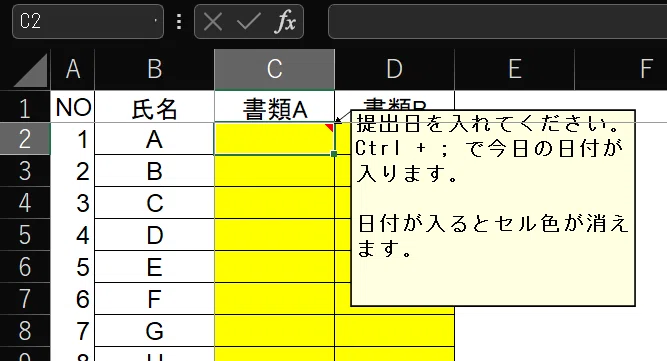Image resolution: width=667 pixels, height=361 pixels.
Task: Click the NO header cell
Action: pos(73,107)
